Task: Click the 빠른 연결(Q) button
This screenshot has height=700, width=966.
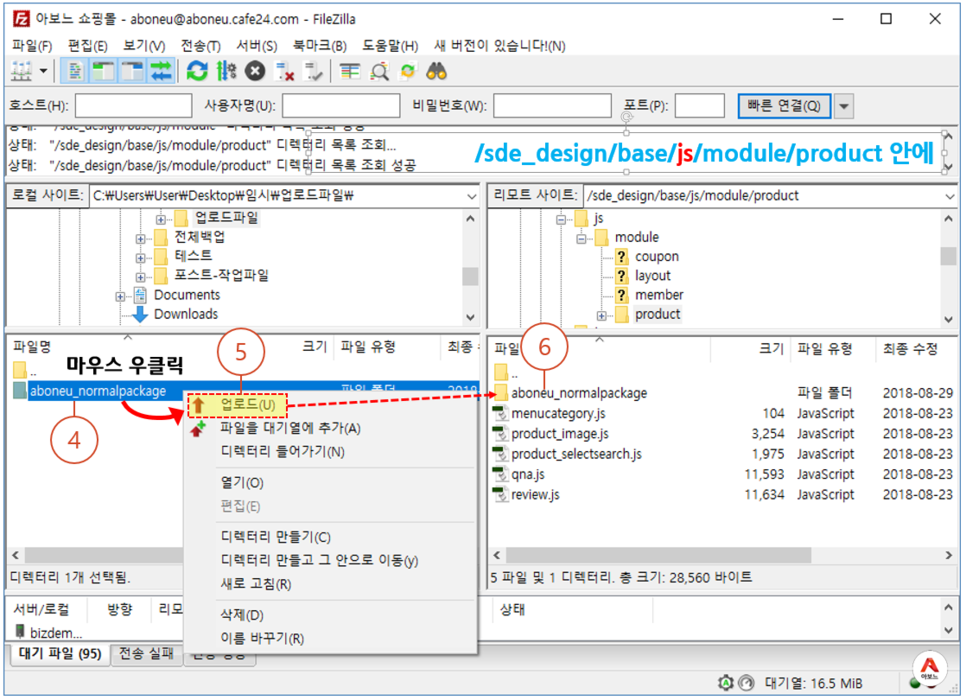Action: tap(784, 106)
